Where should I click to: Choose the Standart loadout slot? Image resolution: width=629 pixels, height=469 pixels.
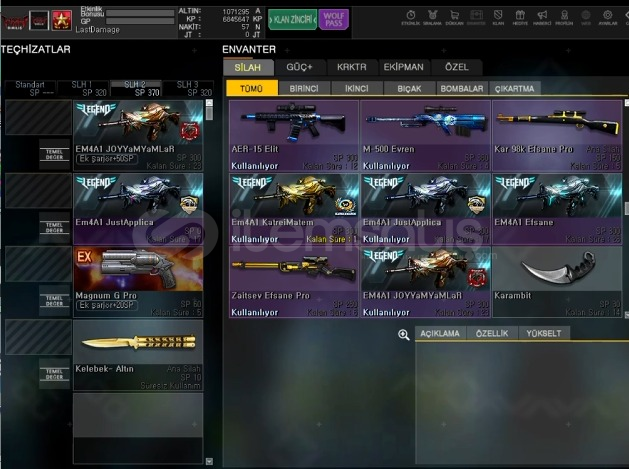pyautogui.click(x=30, y=89)
